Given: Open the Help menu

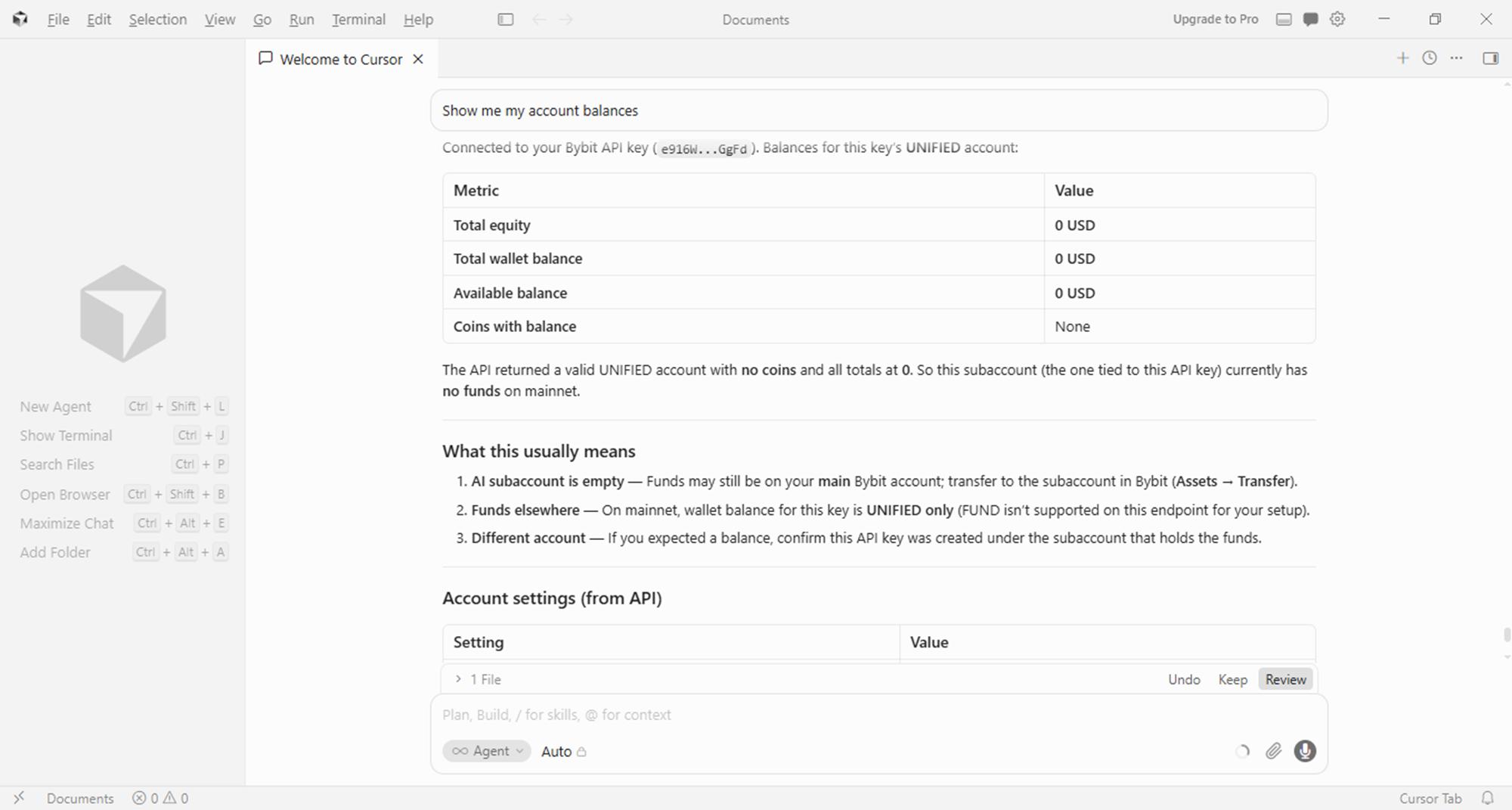Looking at the screenshot, I should pos(418,20).
